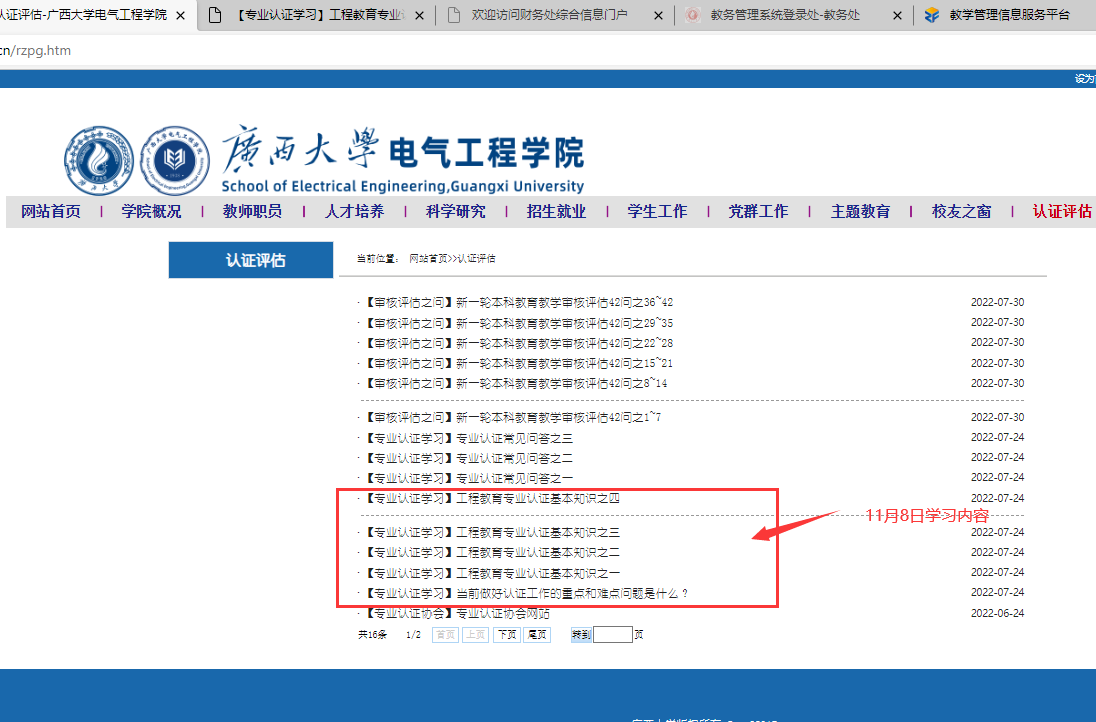
Task: Open the 招生就业 navigation menu
Action: (556, 212)
